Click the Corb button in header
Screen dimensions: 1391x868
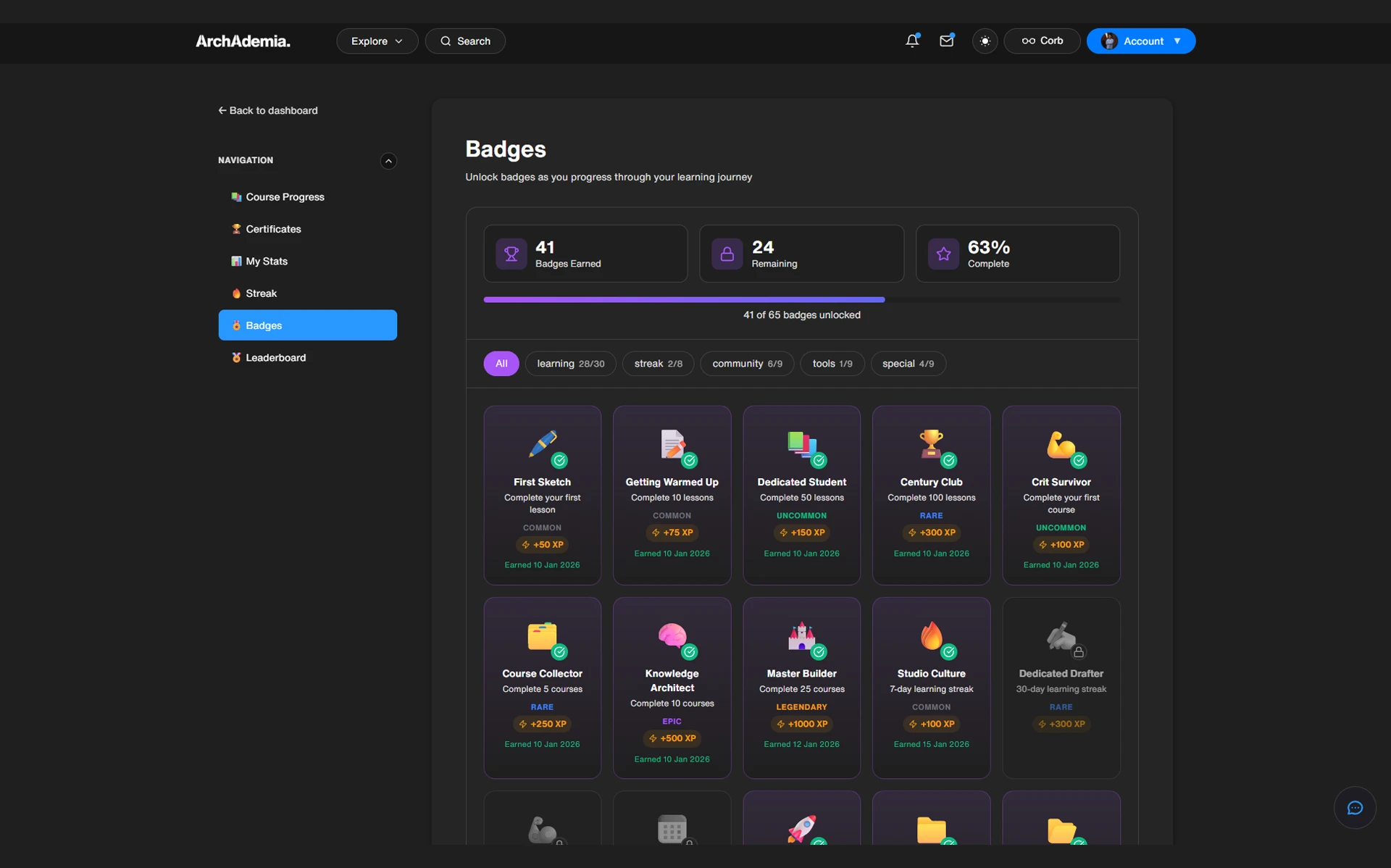pos(1042,41)
